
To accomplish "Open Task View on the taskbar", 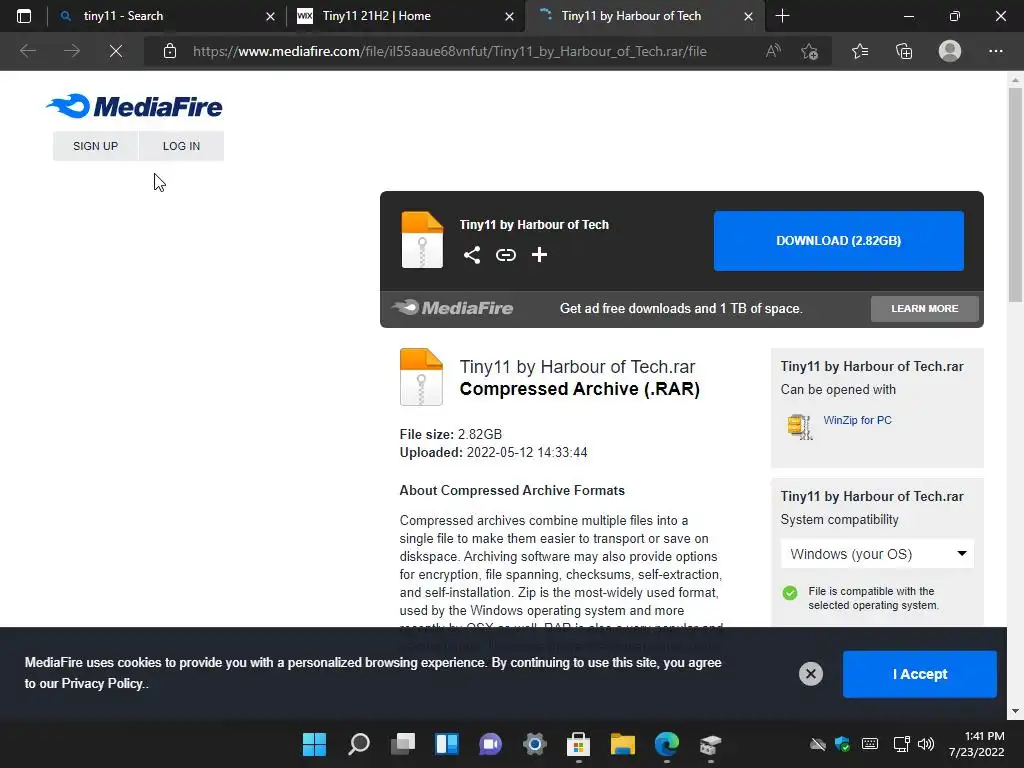I will [x=403, y=744].
